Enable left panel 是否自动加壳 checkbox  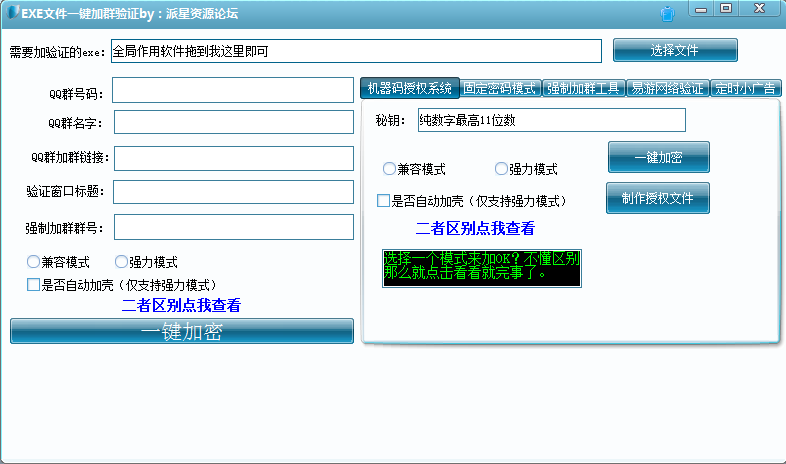33,285
